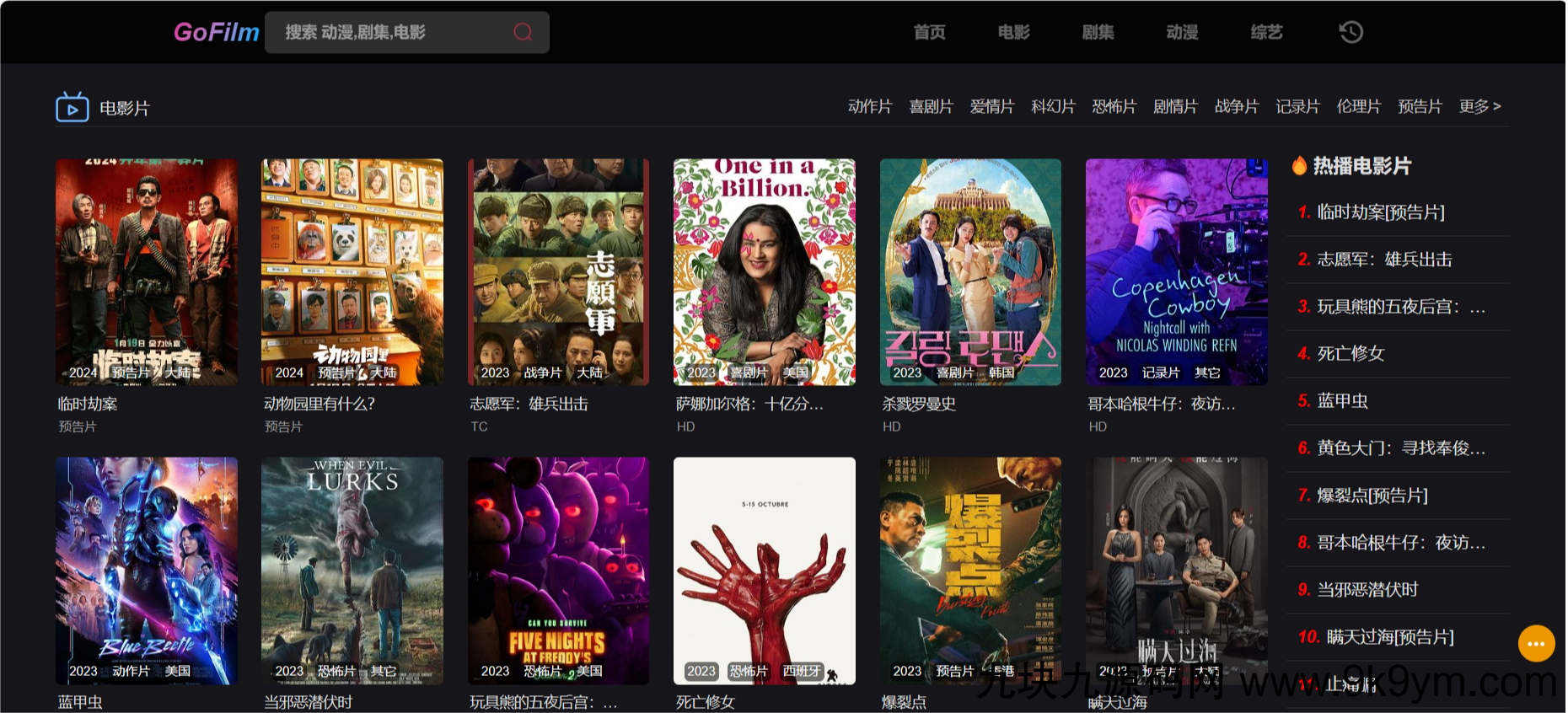Click the title 临时劫案 under poster

pyautogui.click(x=88, y=404)
